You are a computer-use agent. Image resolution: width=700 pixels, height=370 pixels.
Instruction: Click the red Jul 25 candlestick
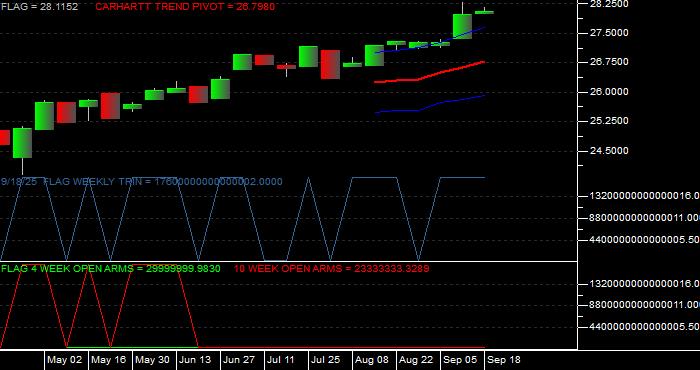[330, 64]
